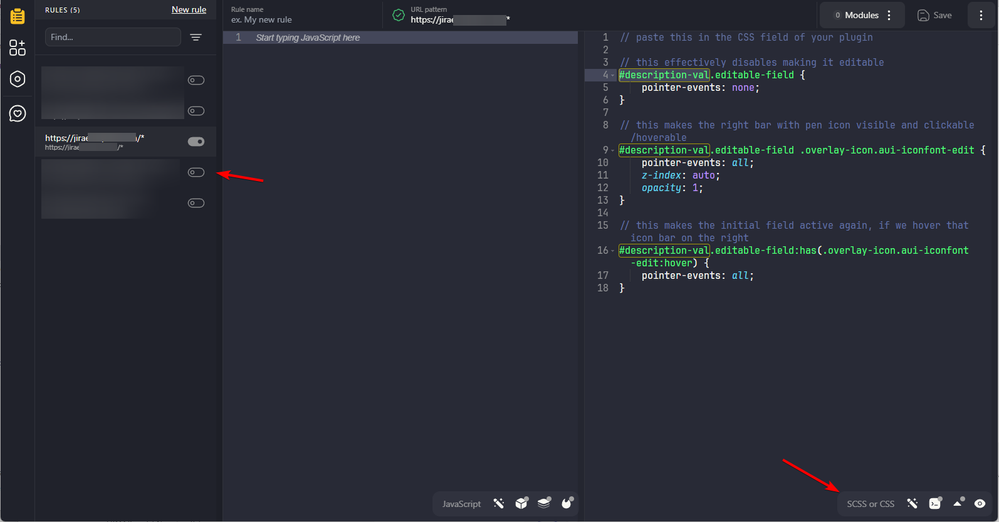
Task: Click 'pointer-events: all;' on line 10
Action: [x=698, y=163]
